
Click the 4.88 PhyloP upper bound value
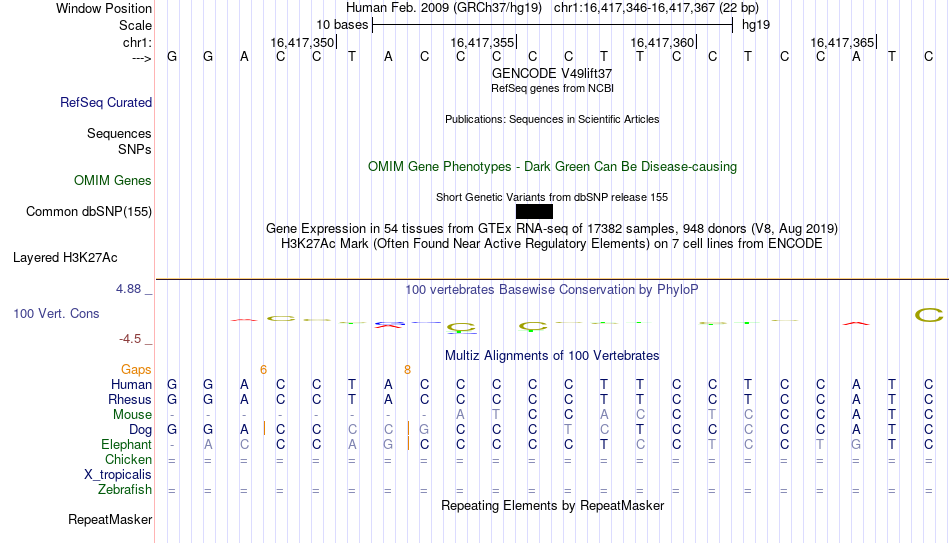(128, 289)
